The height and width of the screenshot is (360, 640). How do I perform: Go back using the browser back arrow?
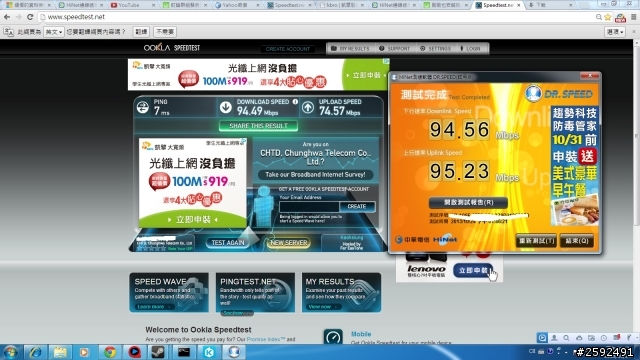pos(7,17)
